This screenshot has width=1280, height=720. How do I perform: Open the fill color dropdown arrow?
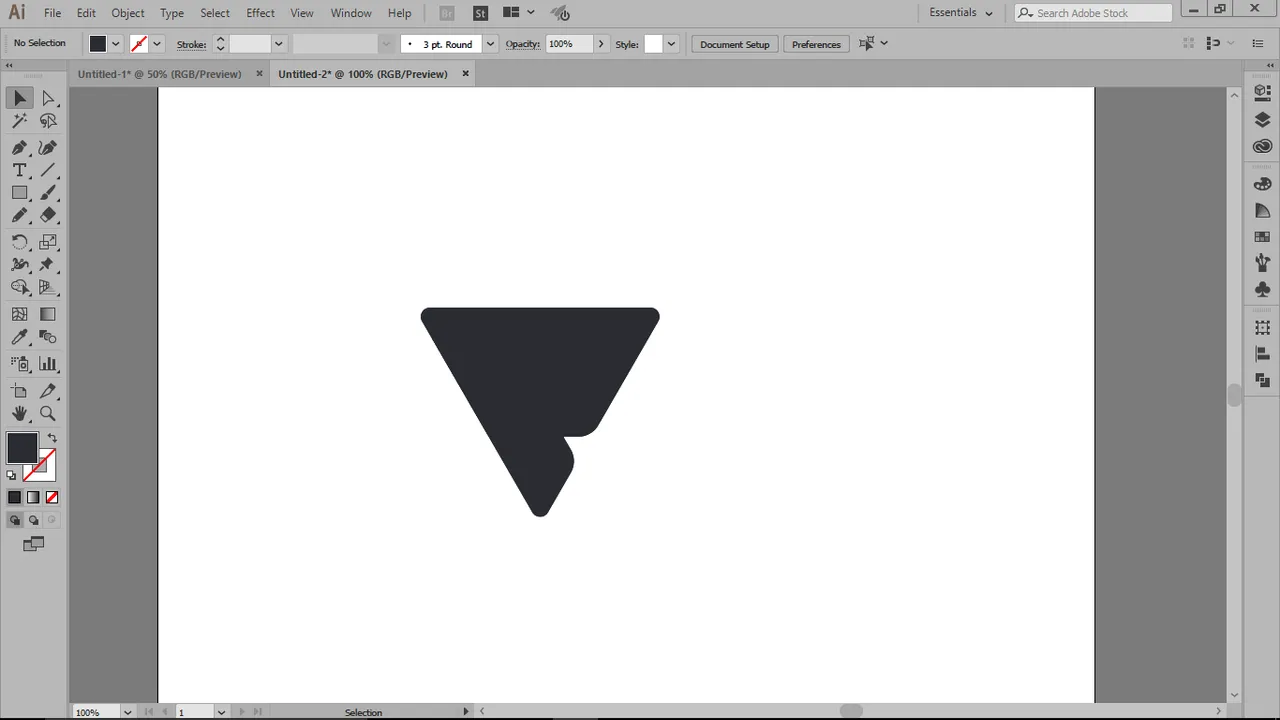click(116, 44)
